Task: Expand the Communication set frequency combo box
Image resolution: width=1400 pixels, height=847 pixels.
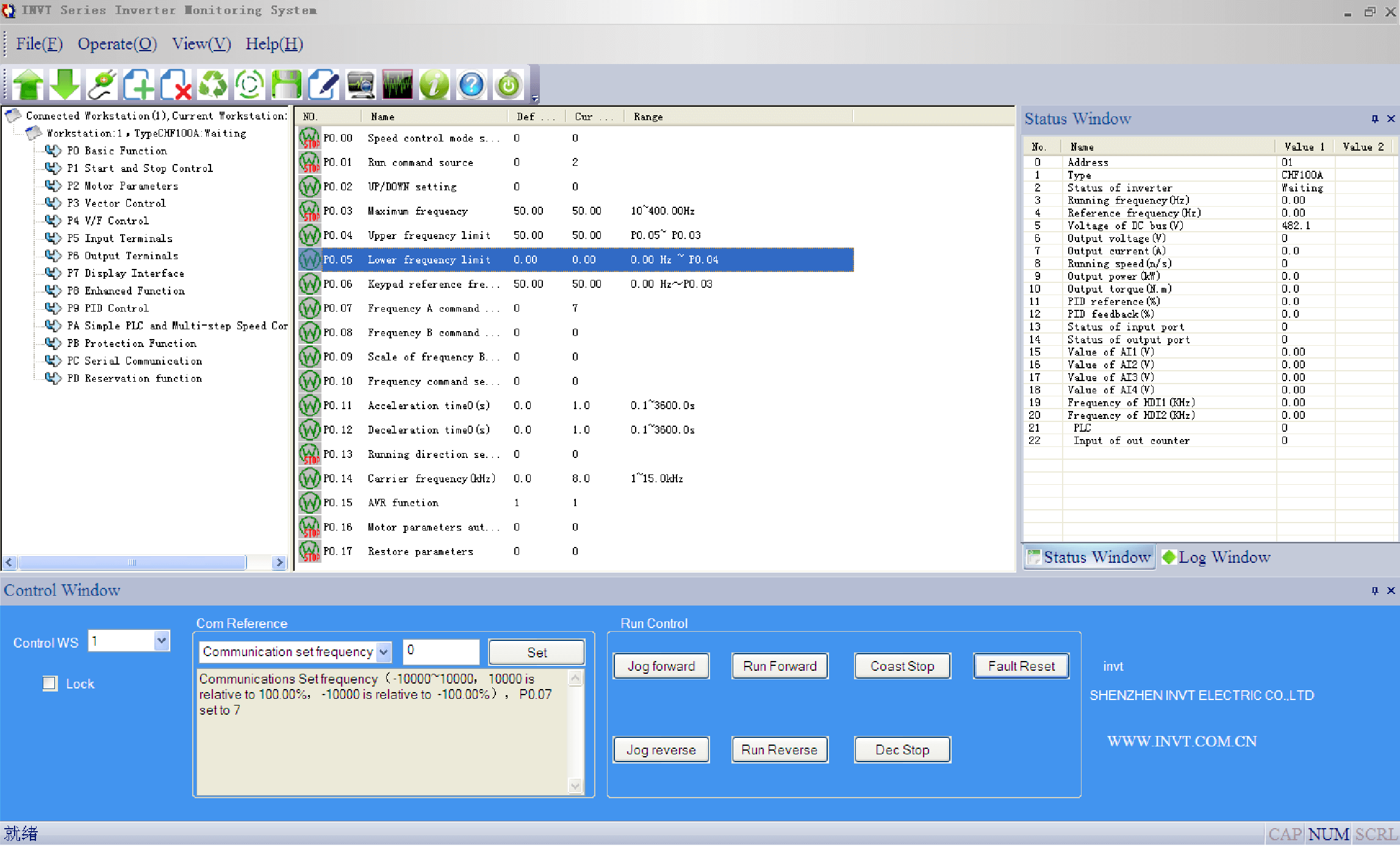Action: [x=384, y=652]
